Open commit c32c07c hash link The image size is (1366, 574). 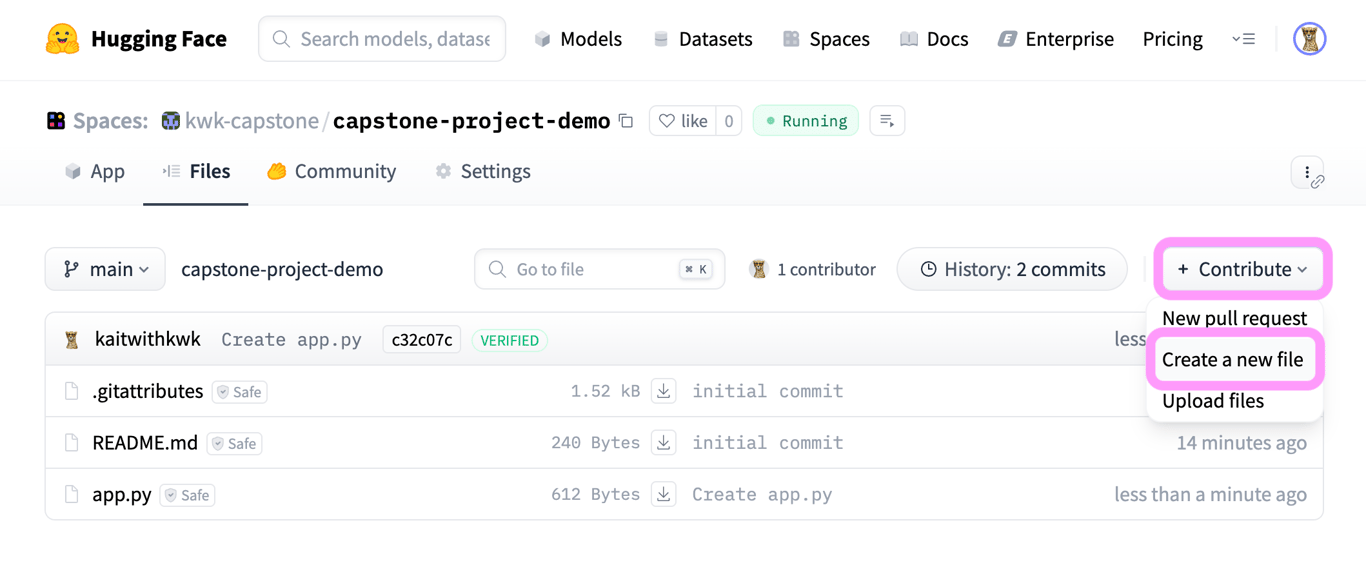(421, 340)
